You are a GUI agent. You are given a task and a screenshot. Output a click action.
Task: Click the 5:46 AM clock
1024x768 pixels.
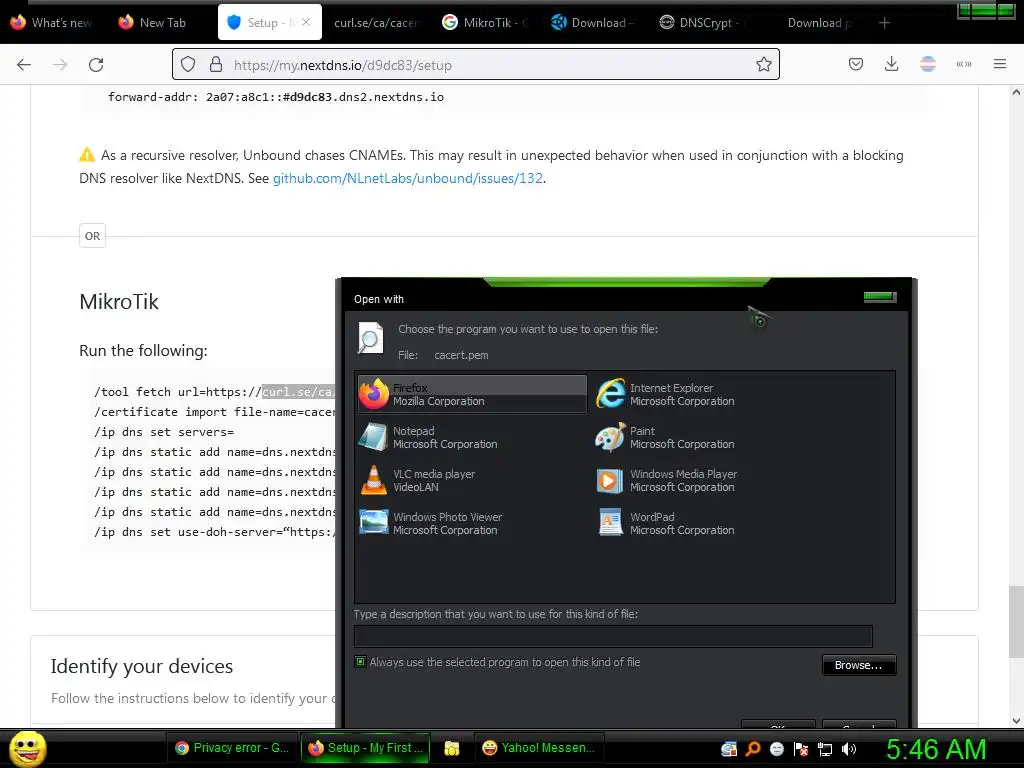point(936,749)
